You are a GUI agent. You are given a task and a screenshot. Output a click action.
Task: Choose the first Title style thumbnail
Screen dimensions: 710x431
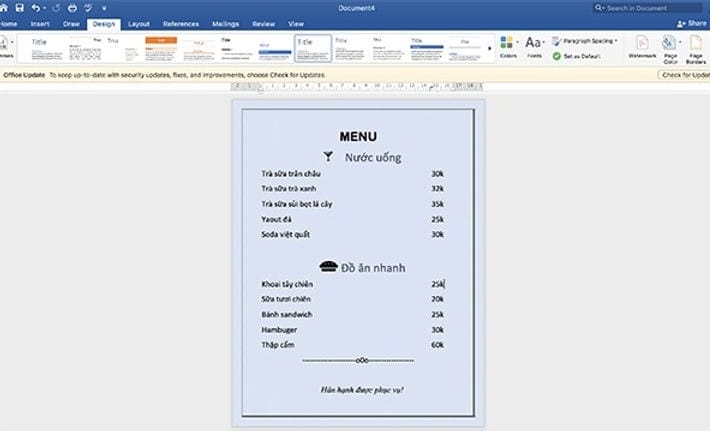pyautogui.click(x=47, y=48)
